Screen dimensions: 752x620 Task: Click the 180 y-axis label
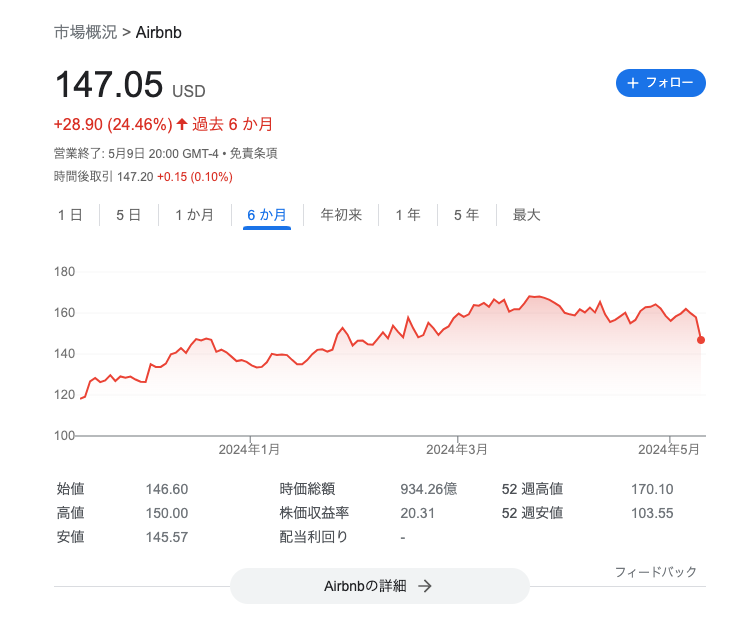(x=64, y=272)
